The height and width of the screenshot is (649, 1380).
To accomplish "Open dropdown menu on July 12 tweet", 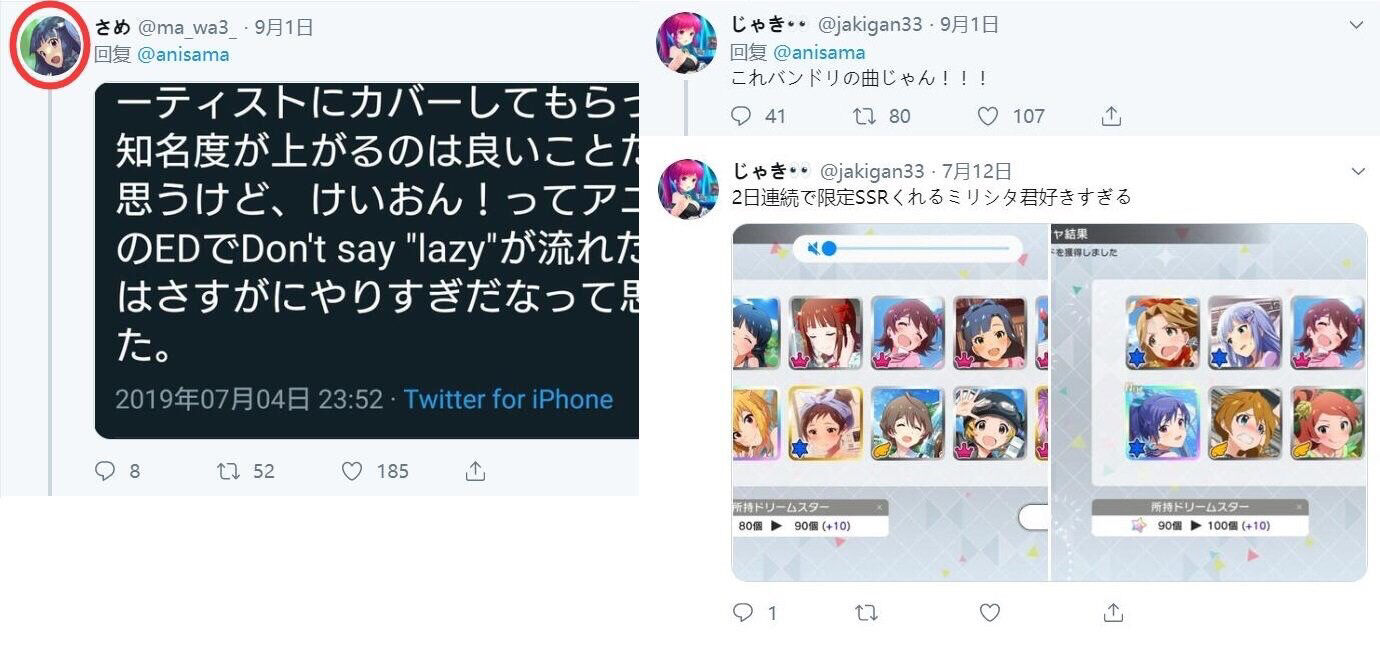I will pyautogui.click(x=1357, y=172).
